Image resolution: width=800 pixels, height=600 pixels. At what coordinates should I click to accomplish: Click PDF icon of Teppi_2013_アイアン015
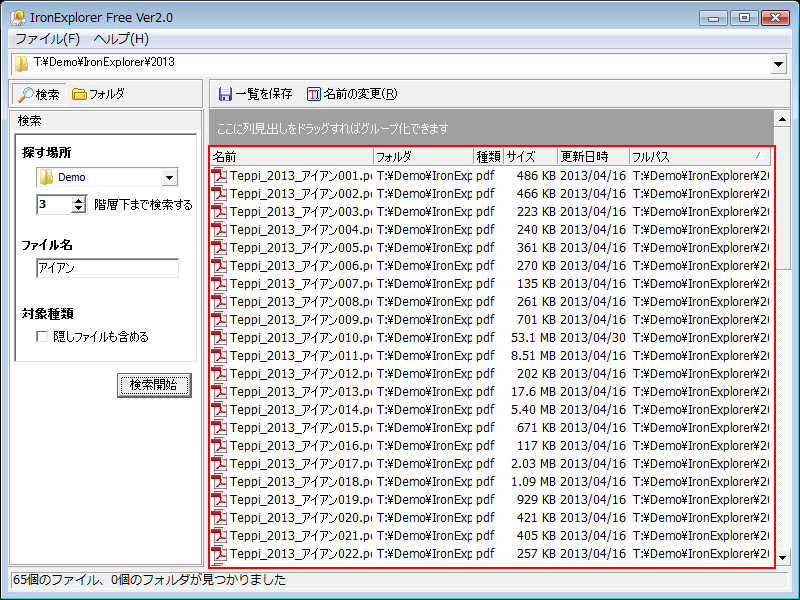pyautogui.click(x=219, y=428)
